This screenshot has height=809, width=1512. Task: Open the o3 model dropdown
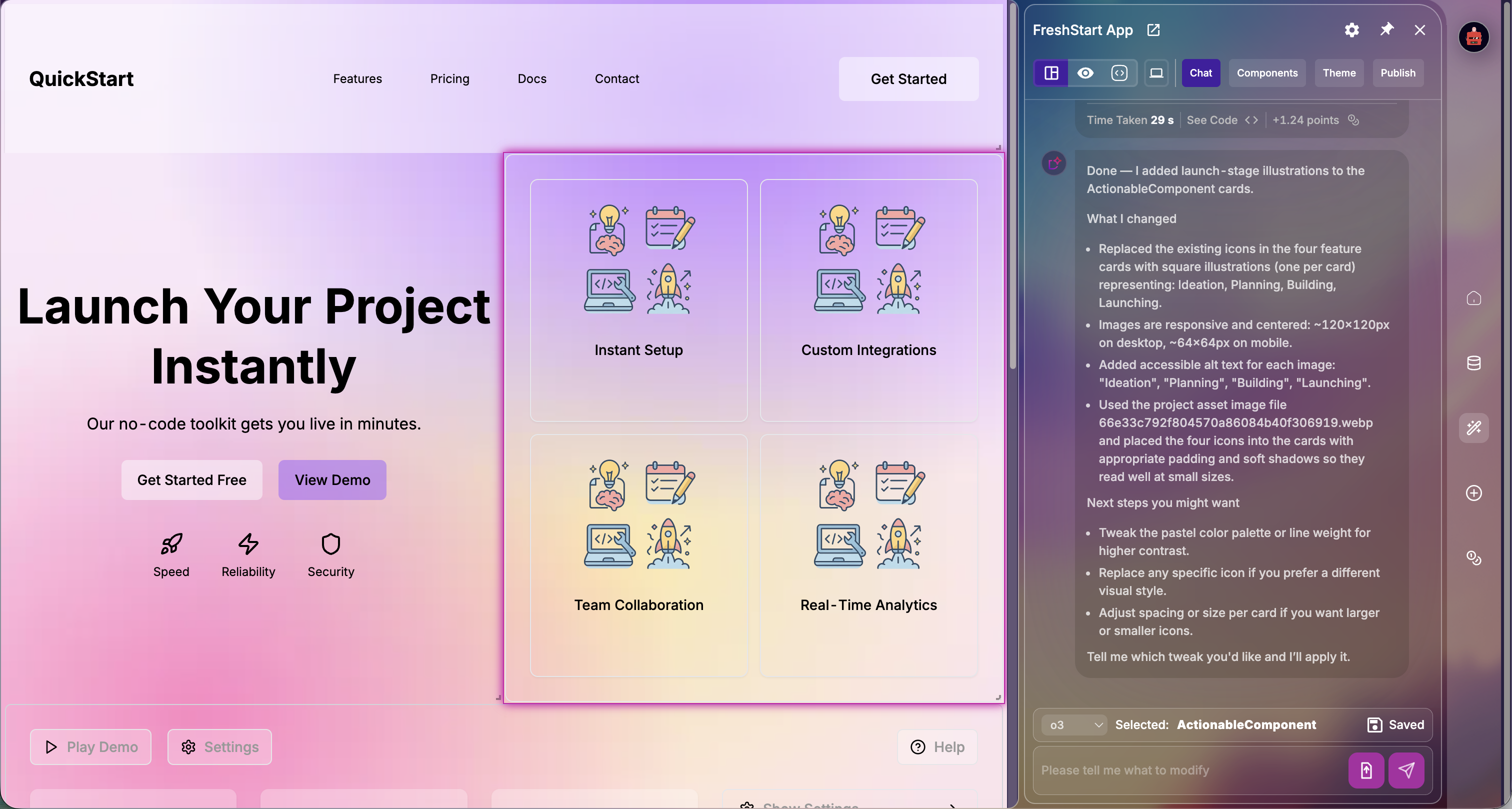[x=1074, y=724]
